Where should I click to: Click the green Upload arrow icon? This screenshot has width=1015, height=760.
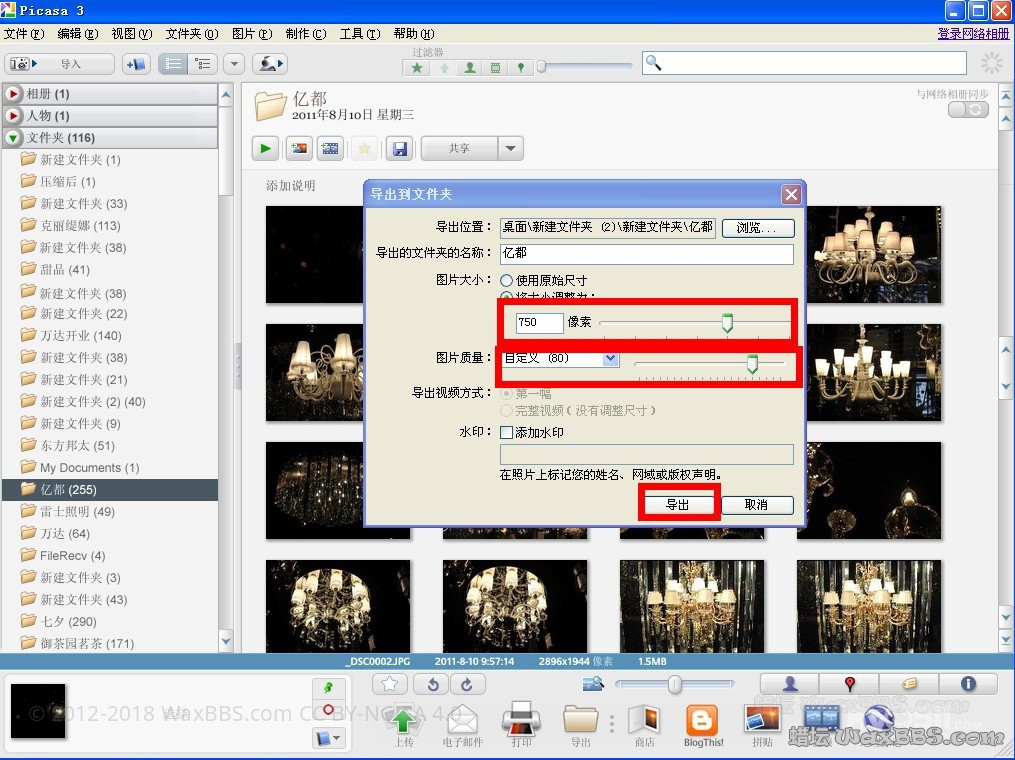tap(403, 720)
